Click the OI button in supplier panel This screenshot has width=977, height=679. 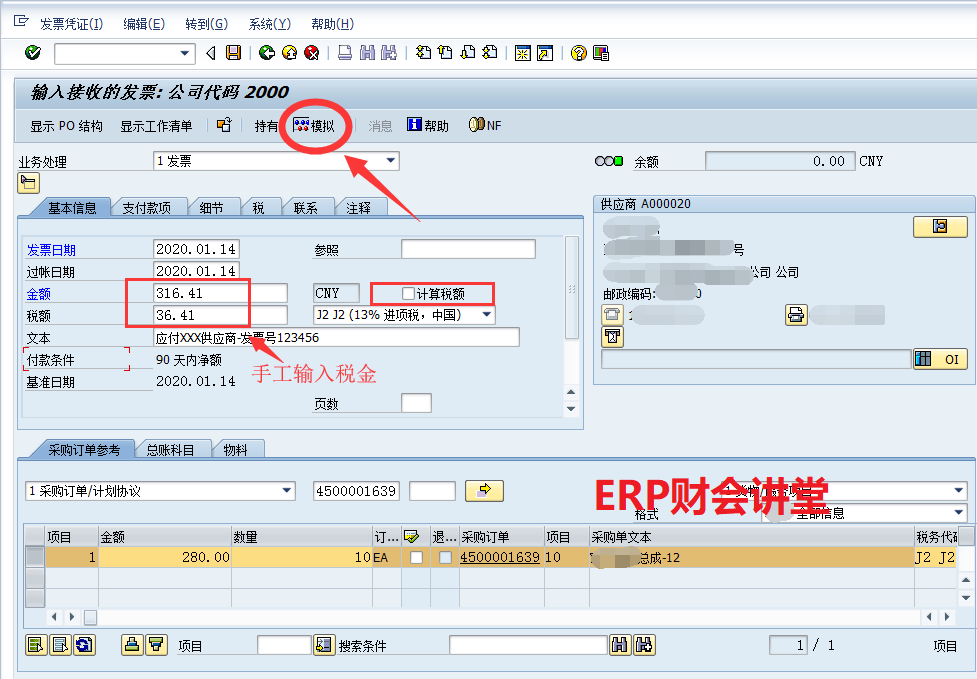tap(939, 359)
